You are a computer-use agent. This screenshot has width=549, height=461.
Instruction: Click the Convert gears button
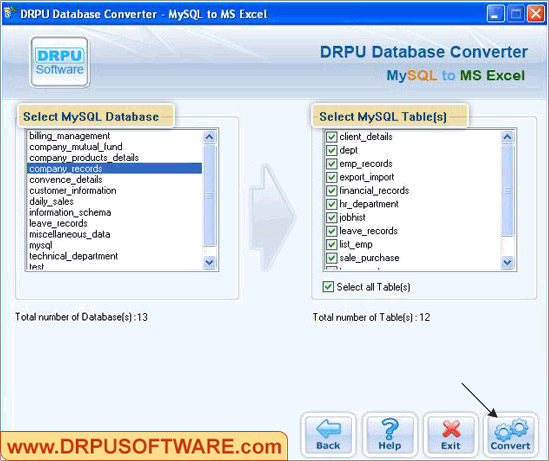point(510,435)
